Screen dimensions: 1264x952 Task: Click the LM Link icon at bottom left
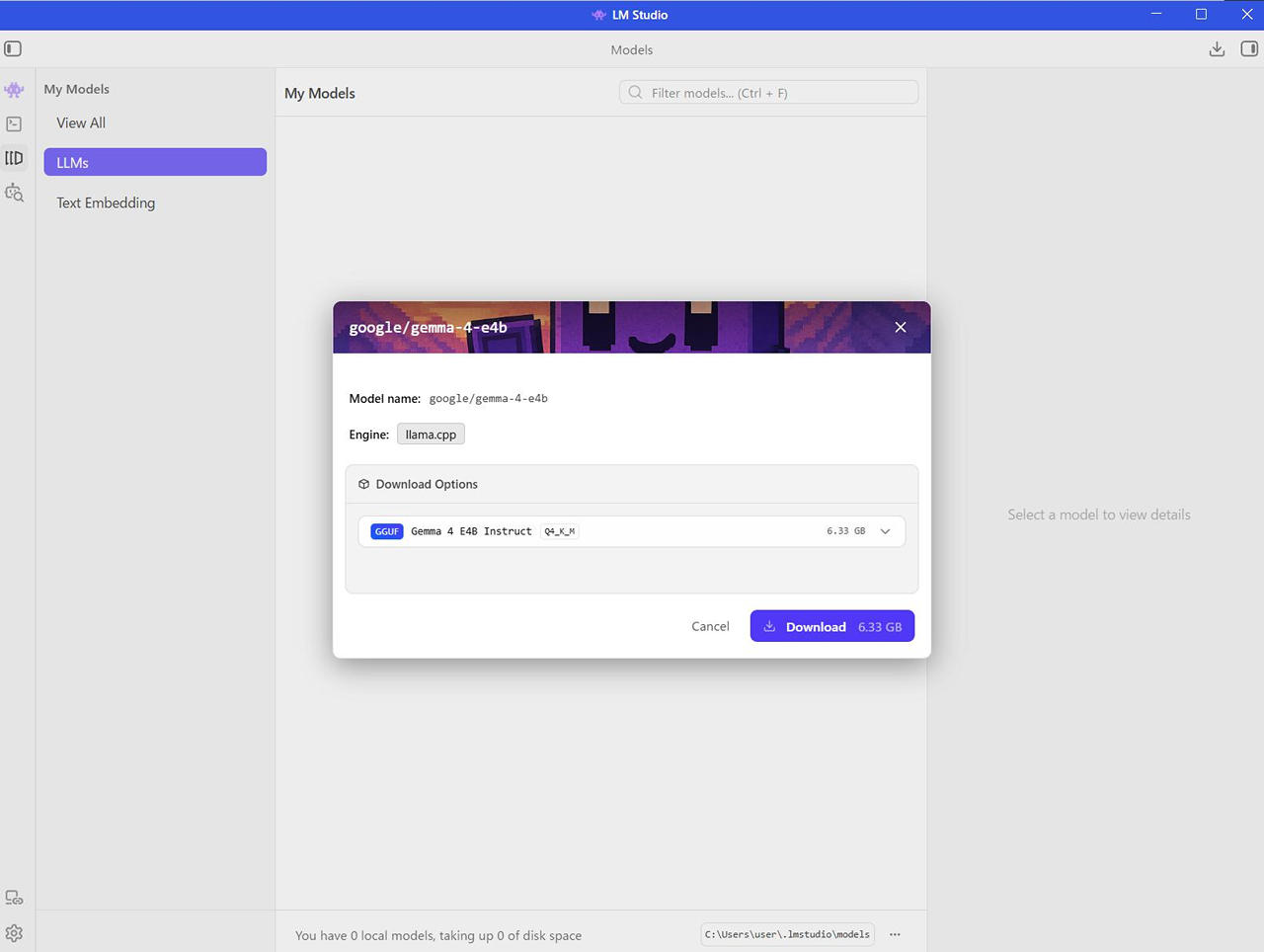tap(14, 898)
